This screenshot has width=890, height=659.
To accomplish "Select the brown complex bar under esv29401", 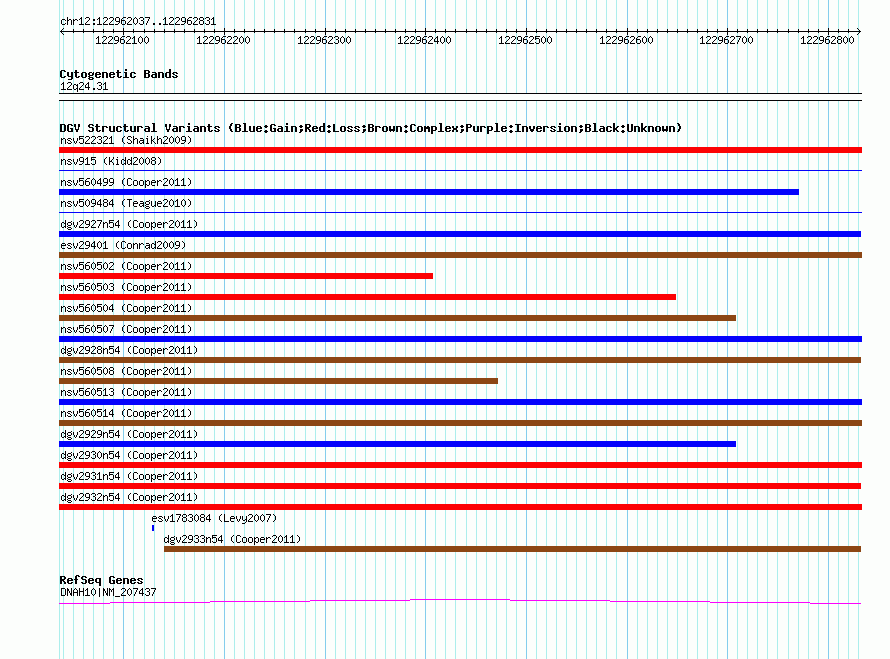I will (460, 255).
